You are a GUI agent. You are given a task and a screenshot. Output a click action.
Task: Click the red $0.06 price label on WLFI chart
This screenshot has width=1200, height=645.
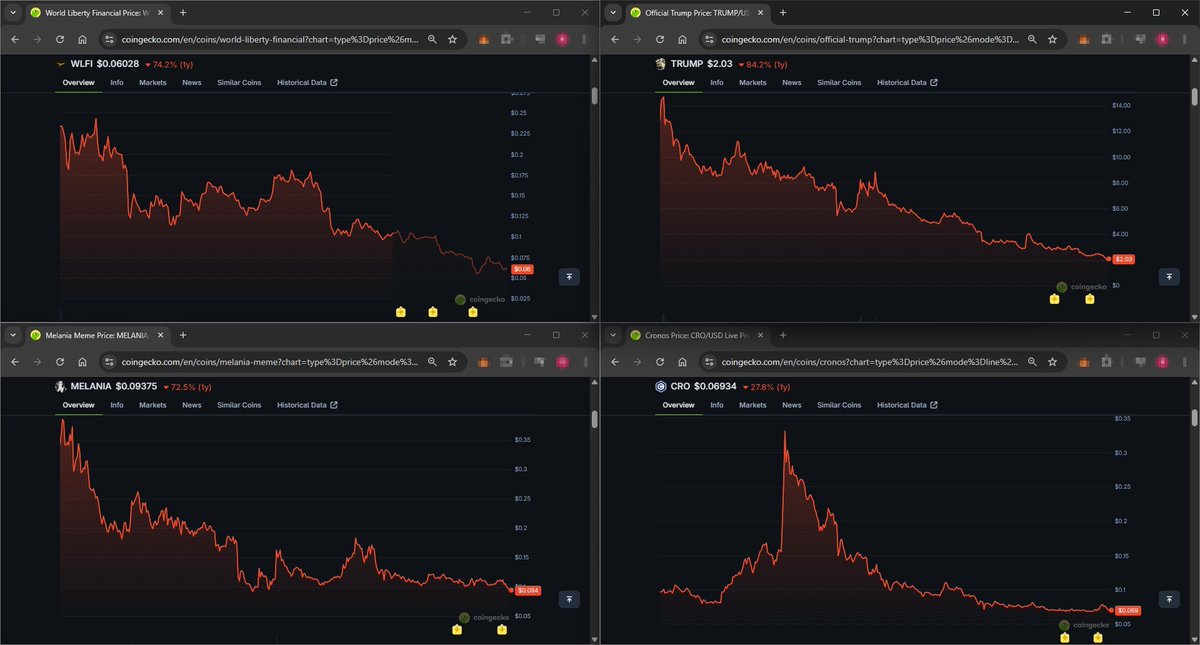pyautogui.click(x=523, y=269)
